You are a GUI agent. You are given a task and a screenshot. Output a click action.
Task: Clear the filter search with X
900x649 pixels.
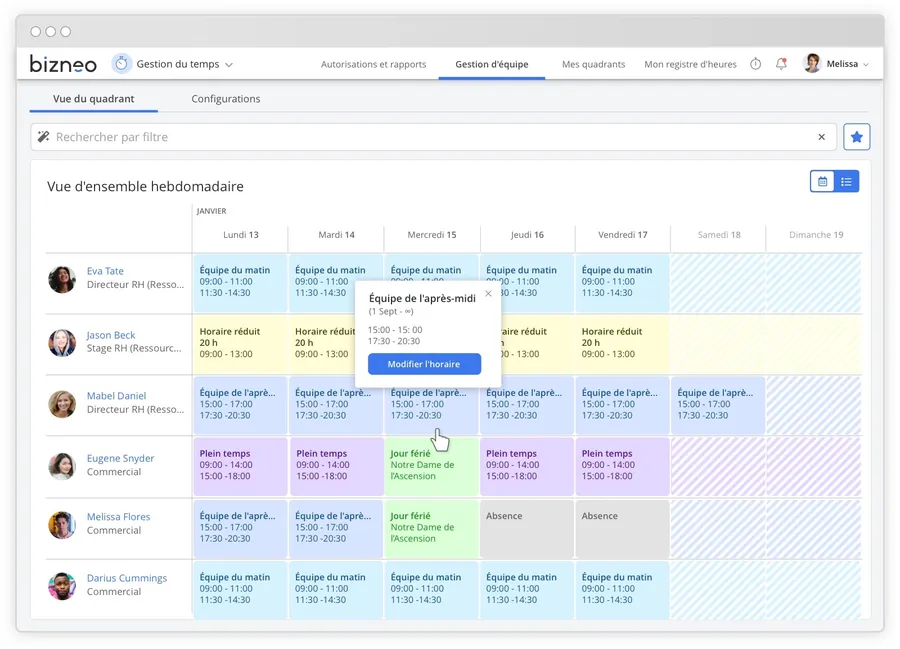(822, 137)
